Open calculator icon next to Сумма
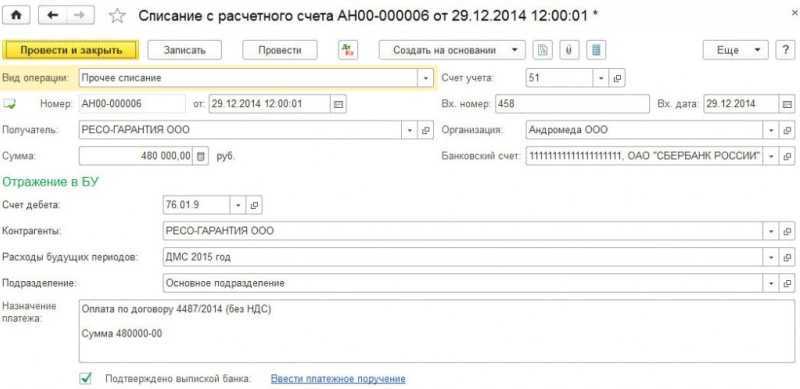 (x=201, y=156)
